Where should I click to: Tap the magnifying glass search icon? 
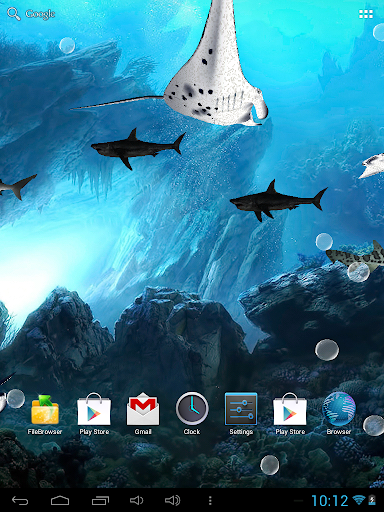click(13, 14)
